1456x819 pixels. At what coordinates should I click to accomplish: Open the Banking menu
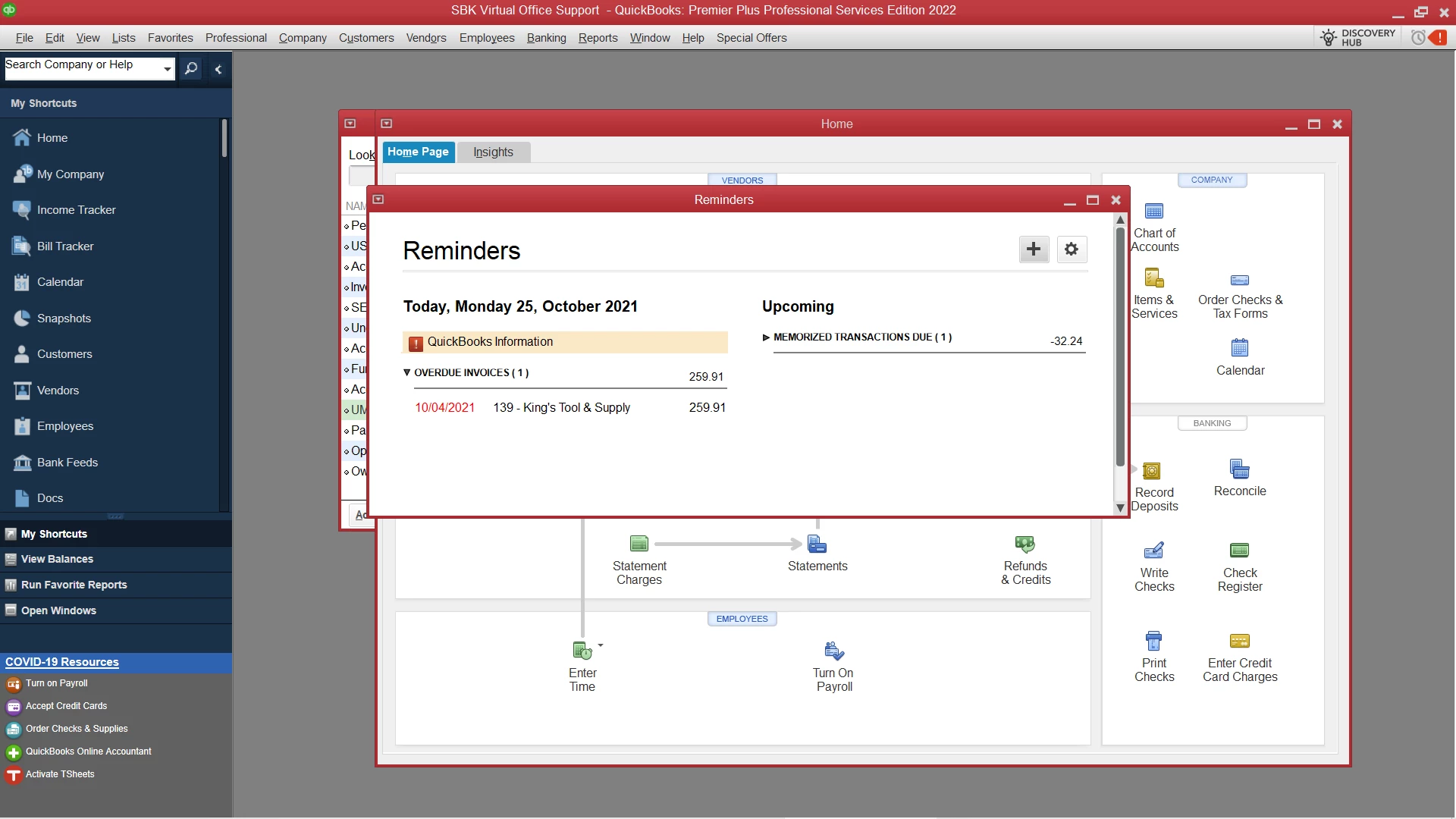pos(546,38)
